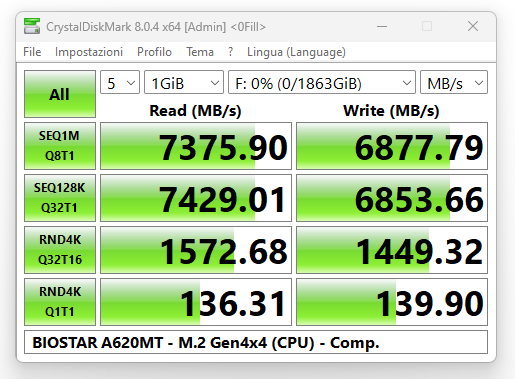This screenshot has width=515, height=379.
Task: Click the RND4K Q32T16 write result 1449.32
Action: [392, 250]
